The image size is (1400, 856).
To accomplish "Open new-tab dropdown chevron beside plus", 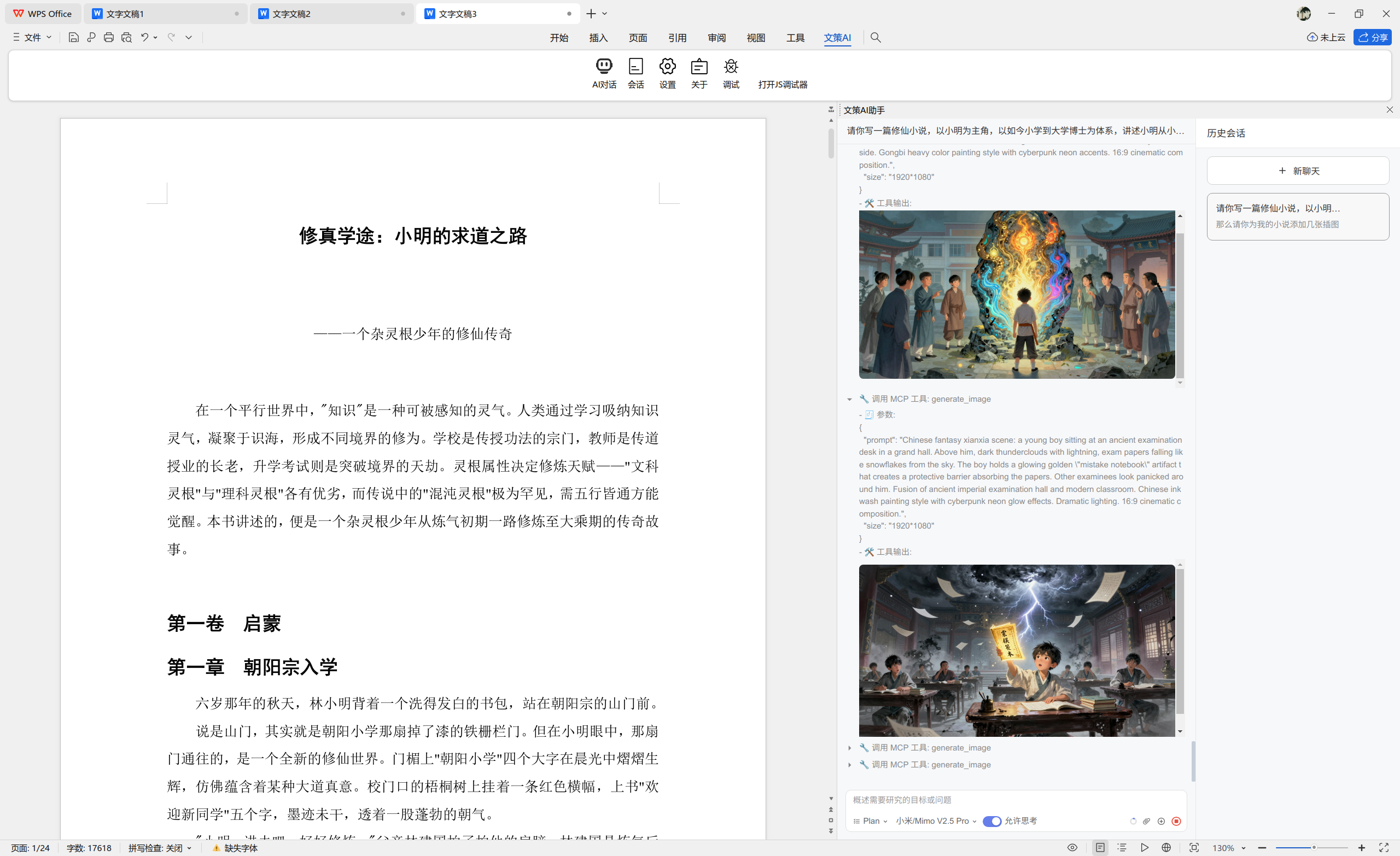I will click(604, 14).
